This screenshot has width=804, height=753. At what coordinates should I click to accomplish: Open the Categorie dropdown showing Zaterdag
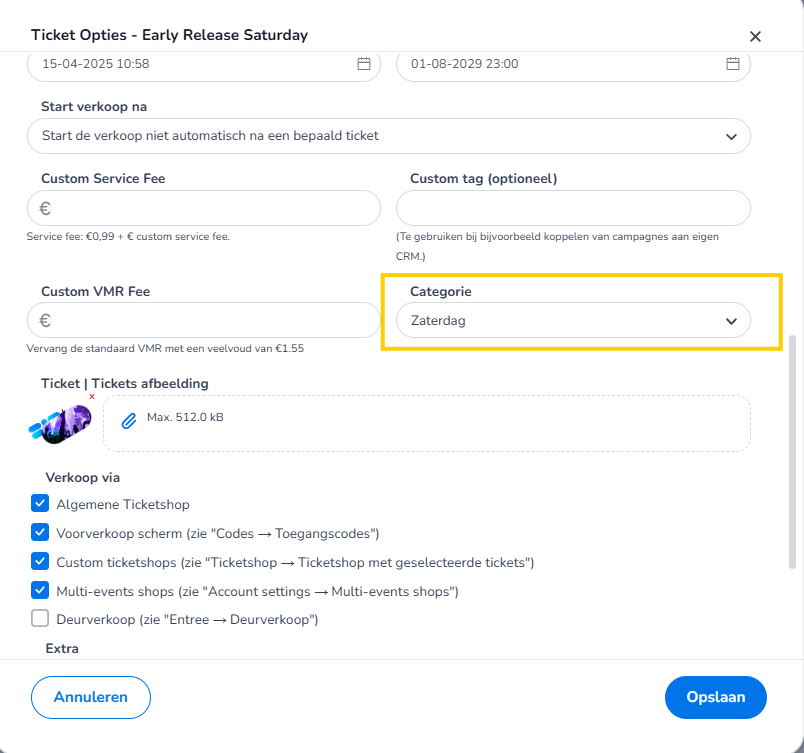pos(573,321)
